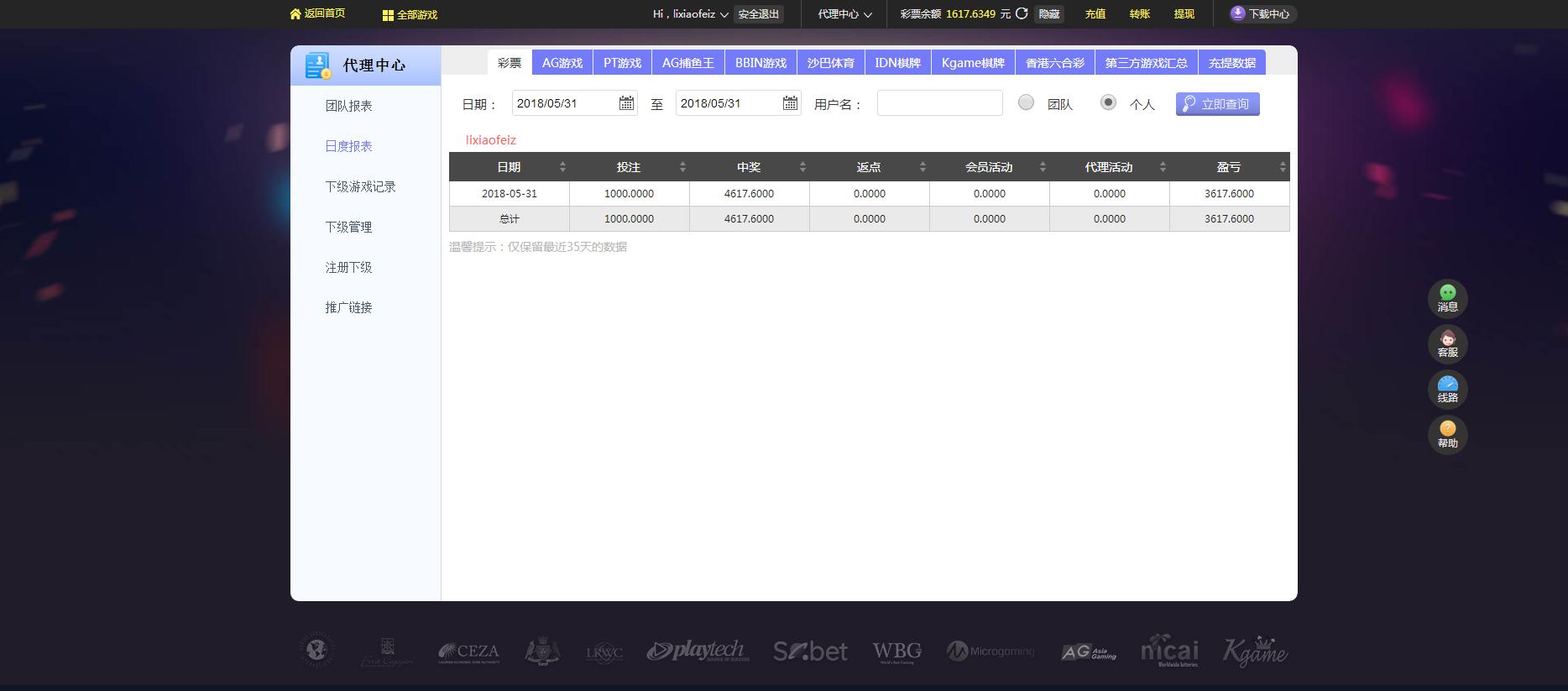The height and width of the screenshot is (691, 1568).
Task: Click the 帮助 help icon
Action: [x=1447, y=430]
